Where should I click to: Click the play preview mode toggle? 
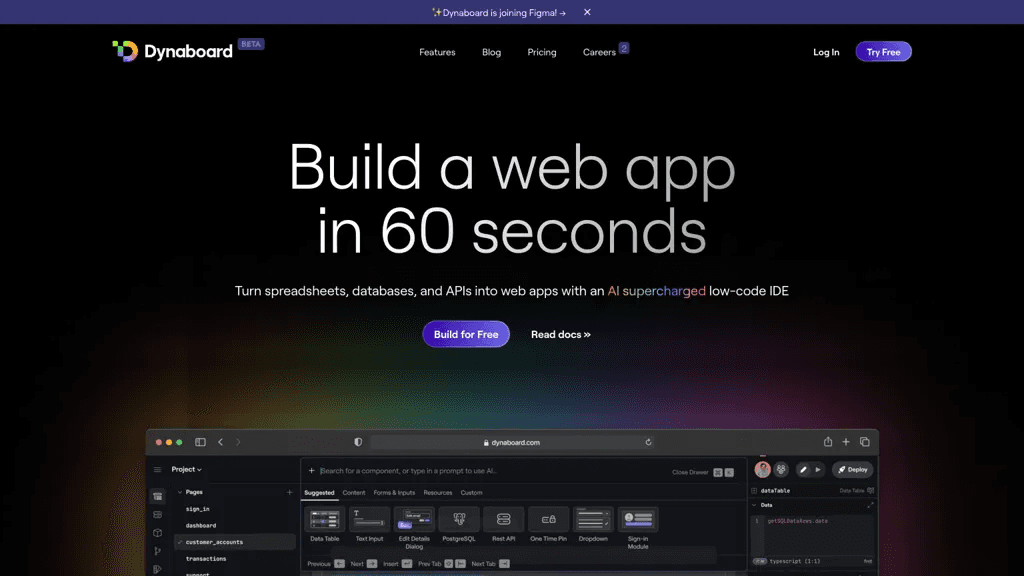click(x=818, y=470)
